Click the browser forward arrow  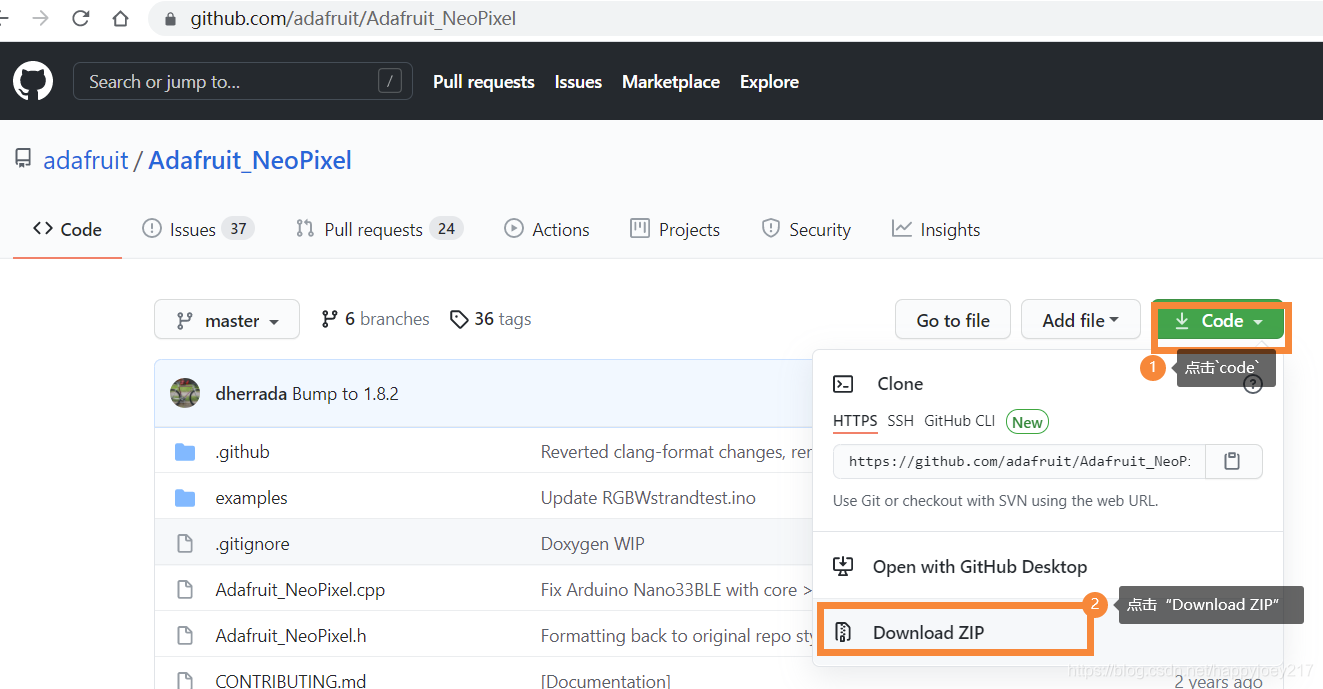[x=40, y=18]
